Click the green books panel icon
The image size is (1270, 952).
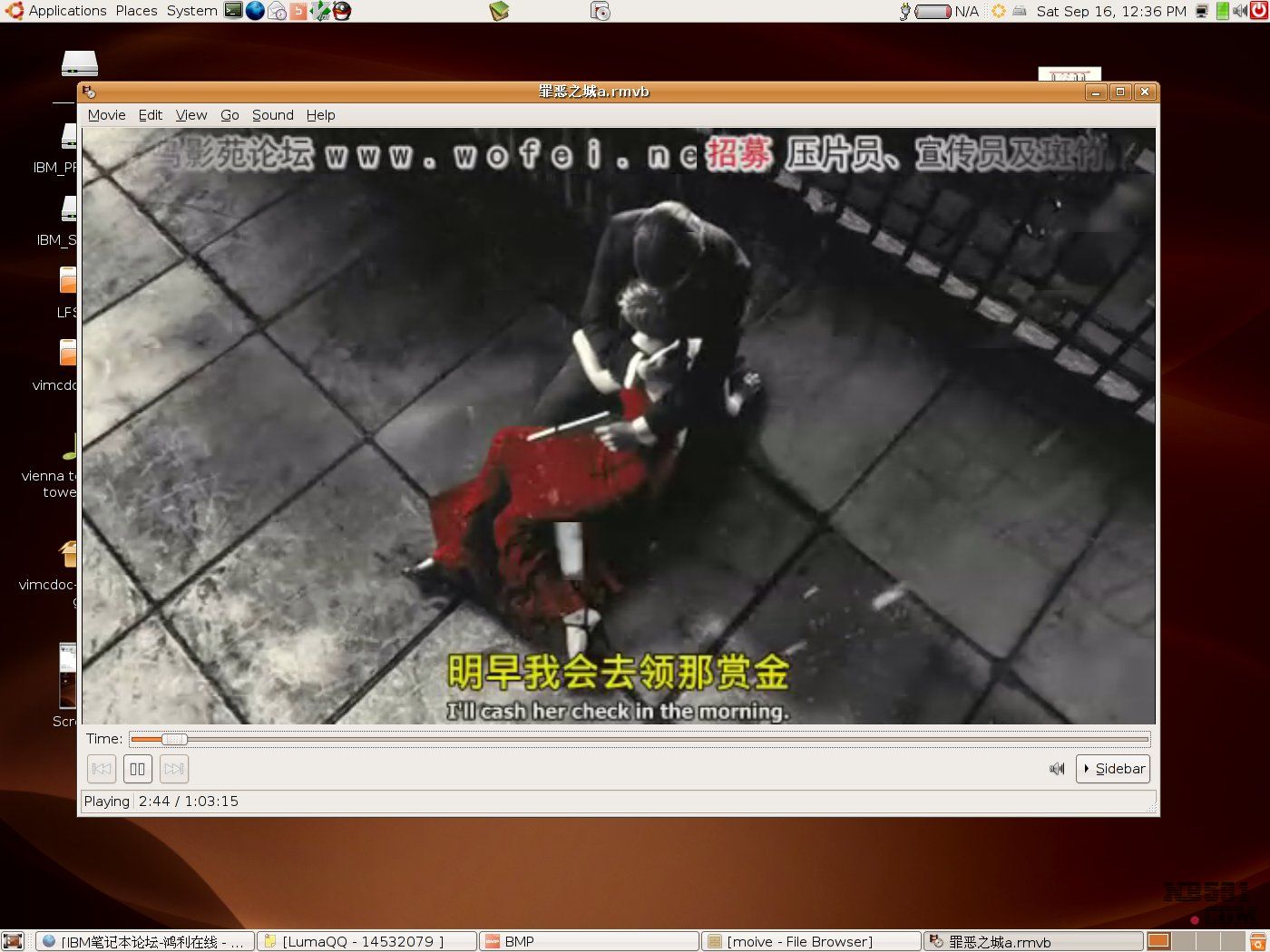point(499,11)
